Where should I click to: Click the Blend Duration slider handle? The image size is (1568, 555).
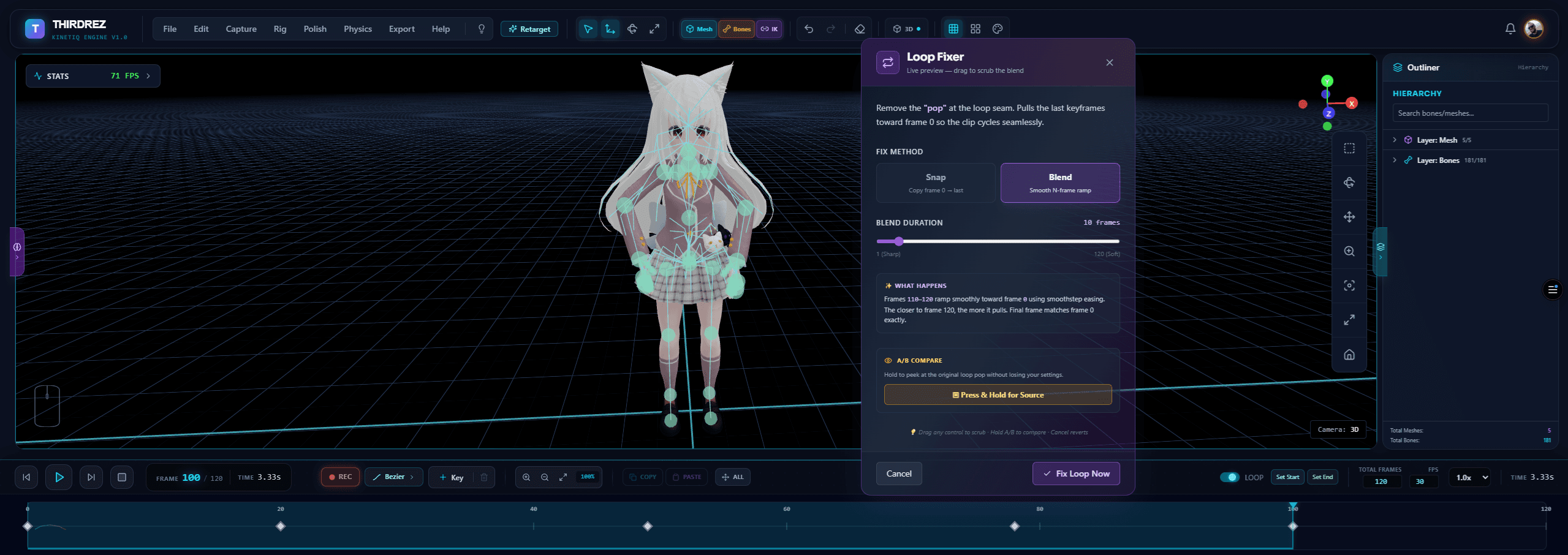coord(899,241)
